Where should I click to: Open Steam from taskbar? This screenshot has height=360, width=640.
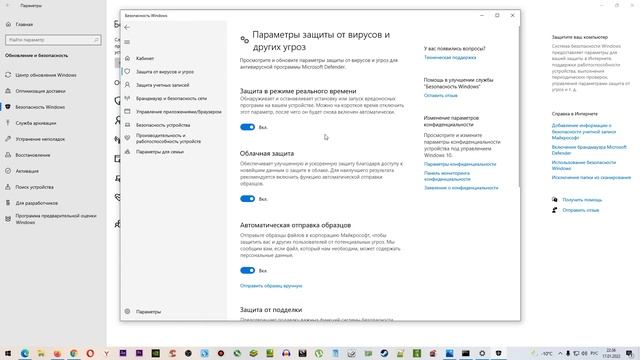click(384, 353)
